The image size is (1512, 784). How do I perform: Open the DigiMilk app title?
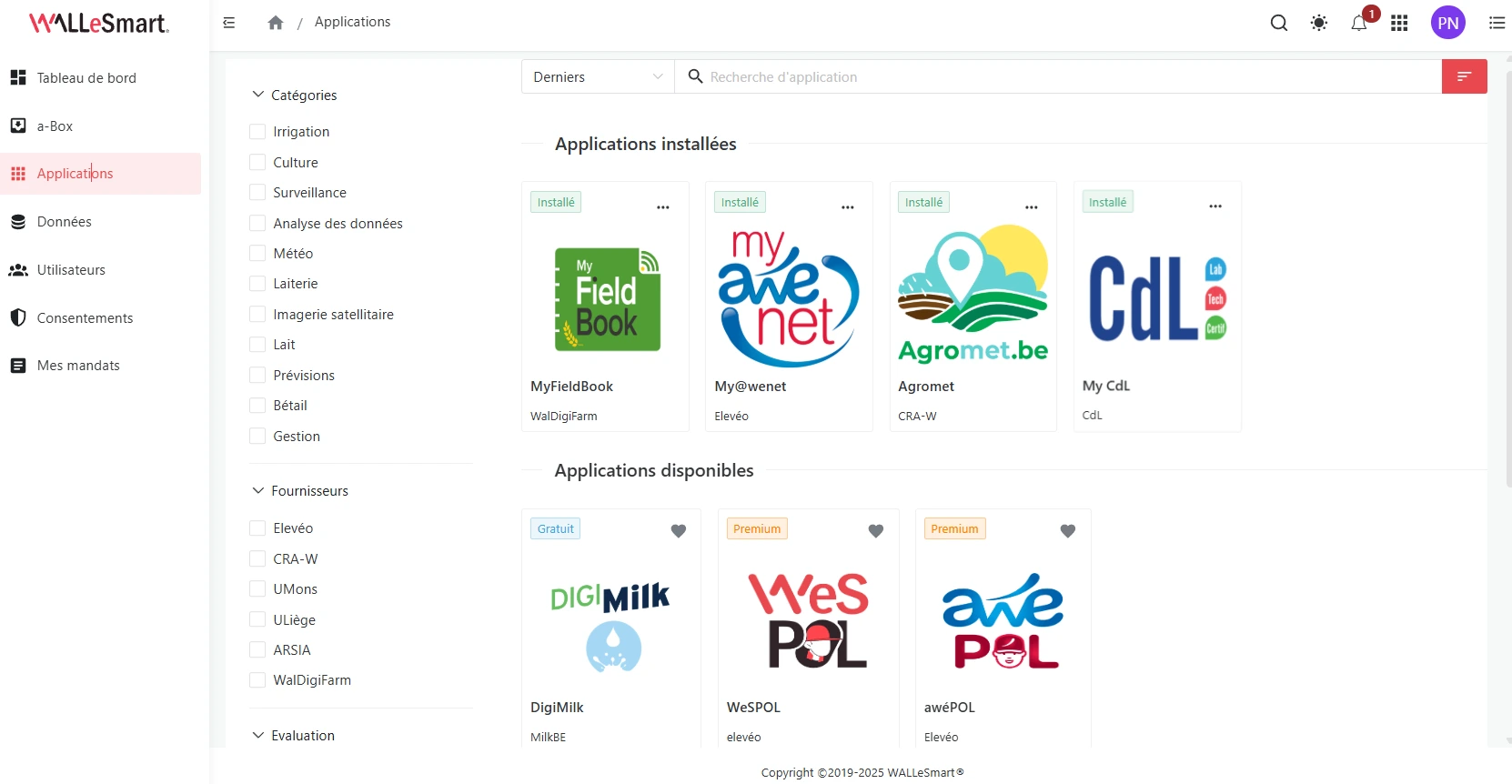tap(558, 708)
